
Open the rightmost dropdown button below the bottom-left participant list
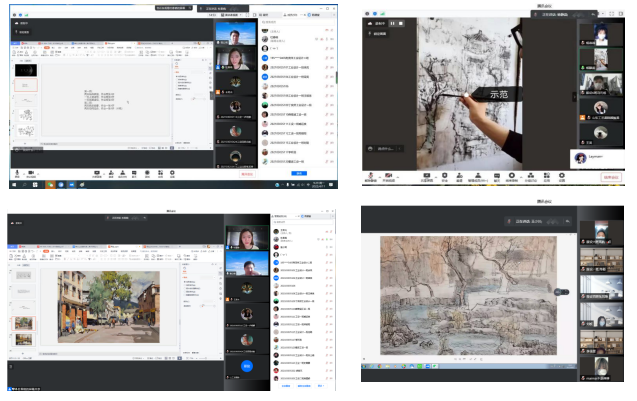(x=321, y=386)
